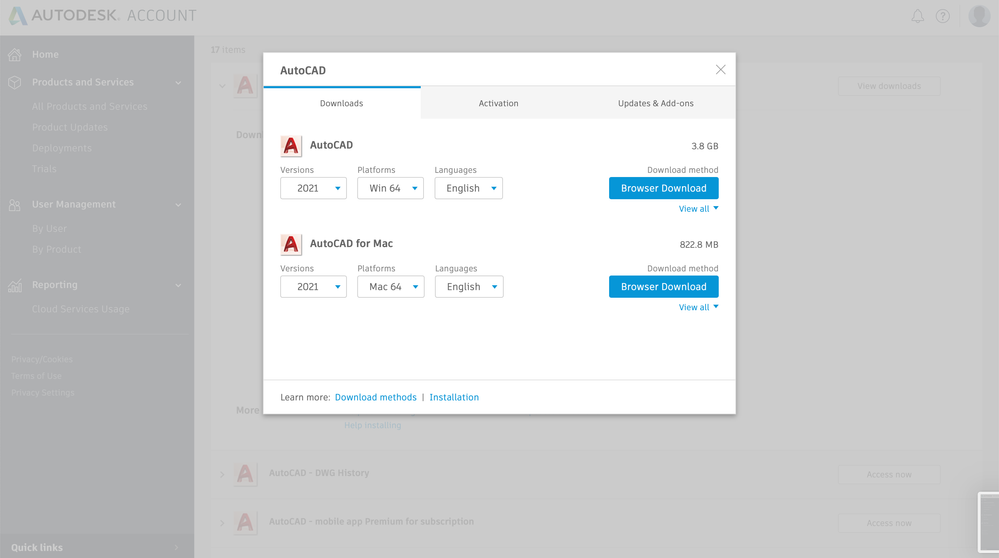The height and width of the screenshot is (558, 999).
Task: Click the AutoCAD product icon in dialog
Action: click(291, 146)
